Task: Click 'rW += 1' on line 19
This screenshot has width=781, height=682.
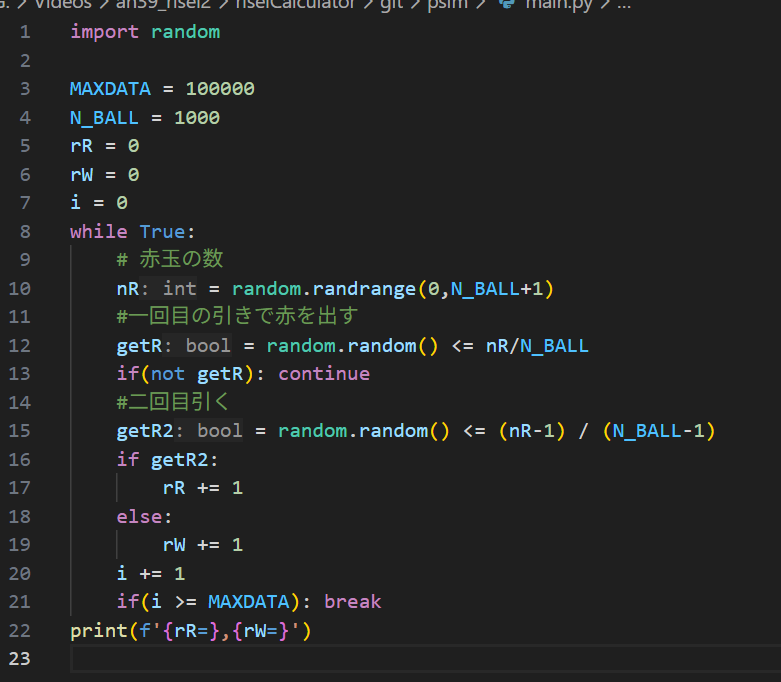Action: click(x=203, y=545)
